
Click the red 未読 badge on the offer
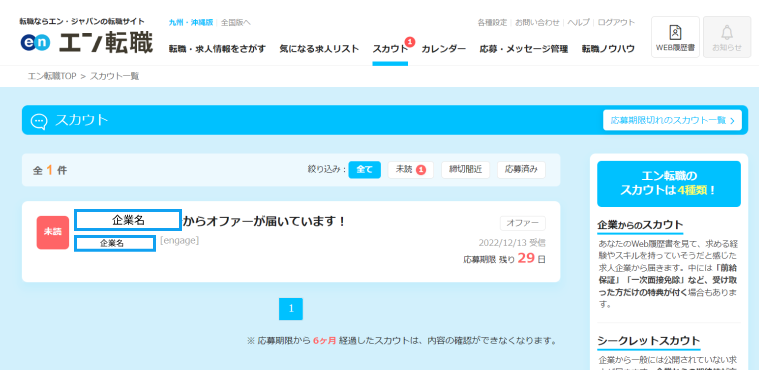tap(53, 232)
